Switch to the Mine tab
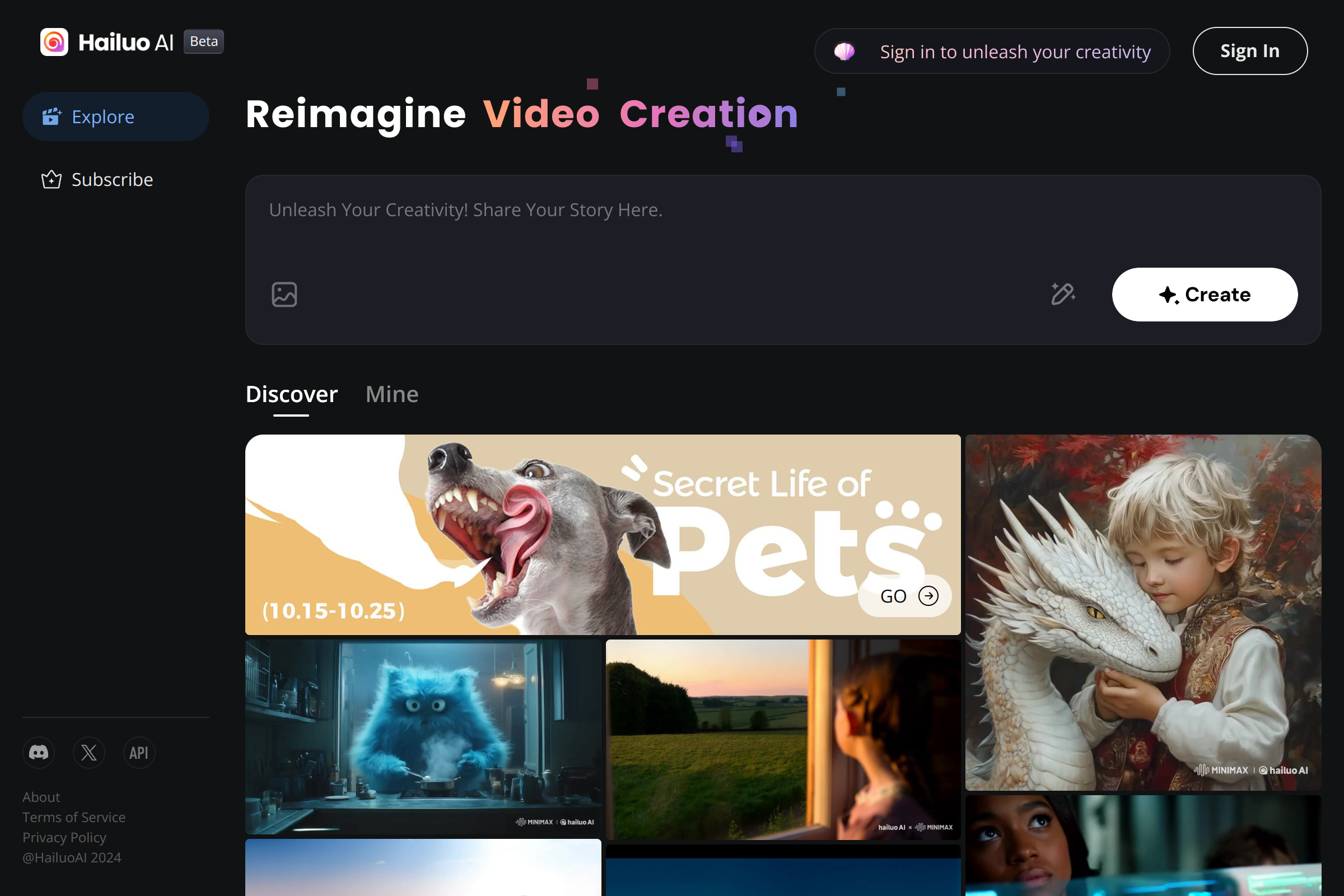Viewport: 1344px width, 896px height. click(x=392, y=394)
